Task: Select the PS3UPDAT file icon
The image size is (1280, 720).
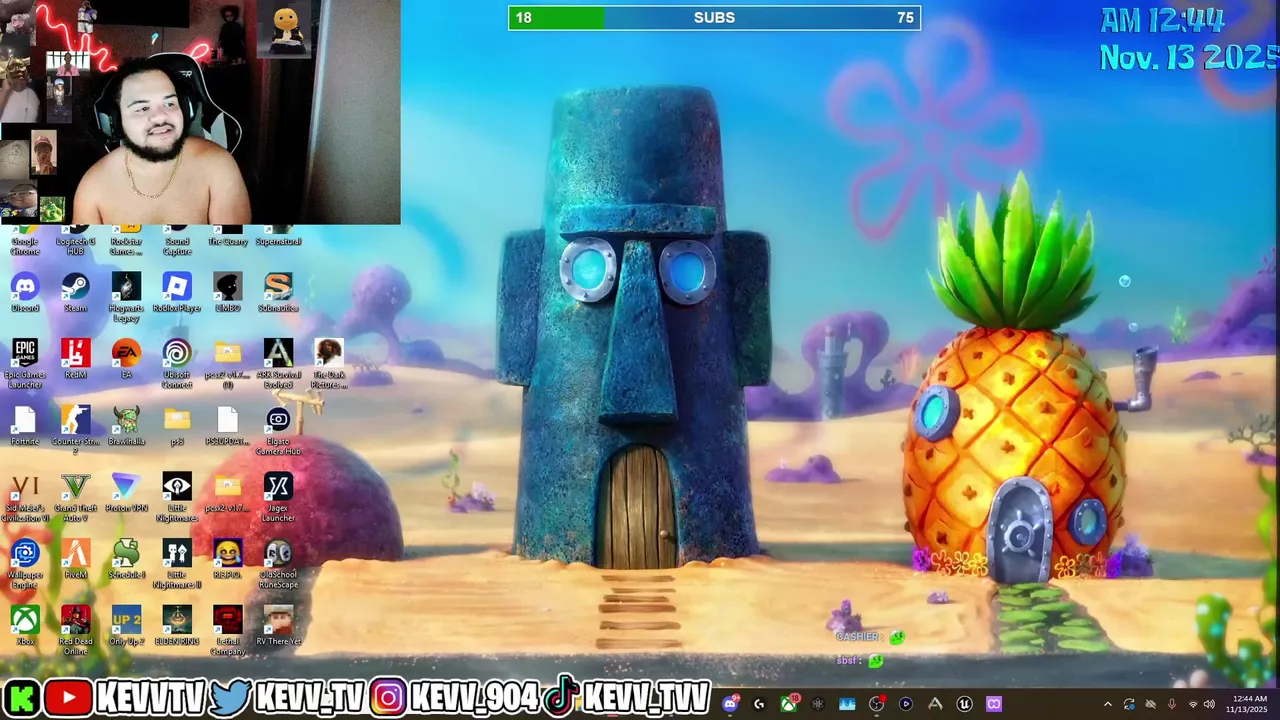Action: [x=228, y=426]
